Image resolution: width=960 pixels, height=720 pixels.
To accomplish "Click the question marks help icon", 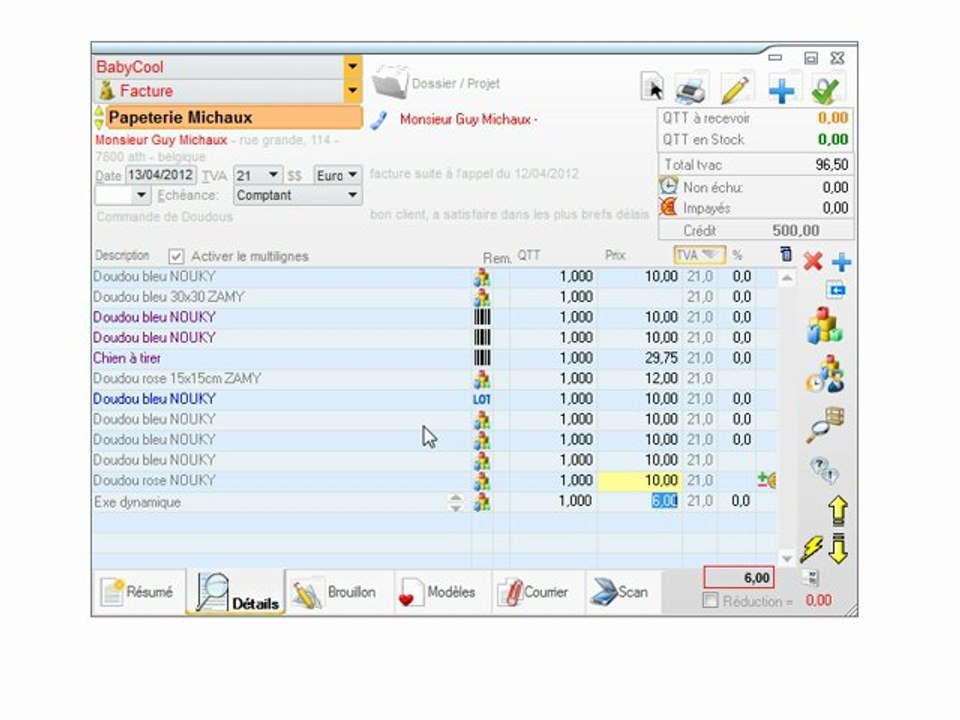I will (x=824, y=470).
